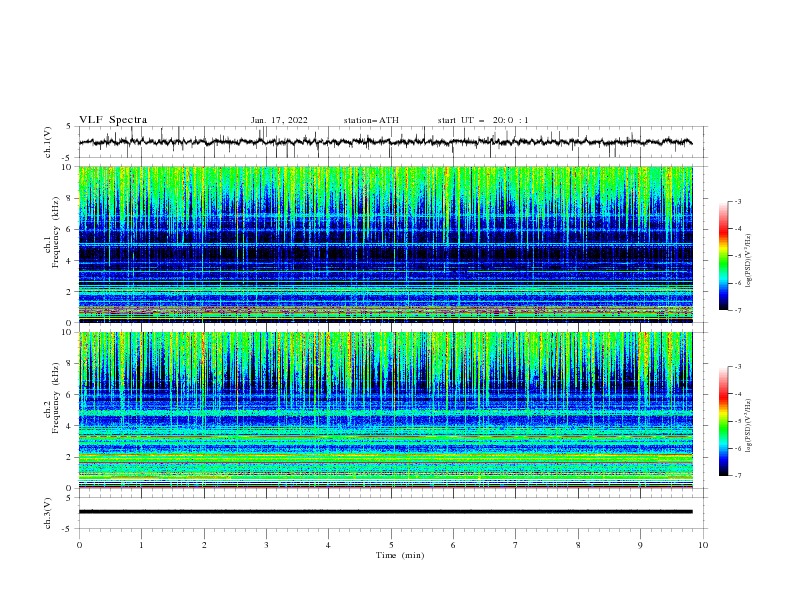Click the "7" tick on the time axis
792x612 pixels.
(x=516, y=545)
